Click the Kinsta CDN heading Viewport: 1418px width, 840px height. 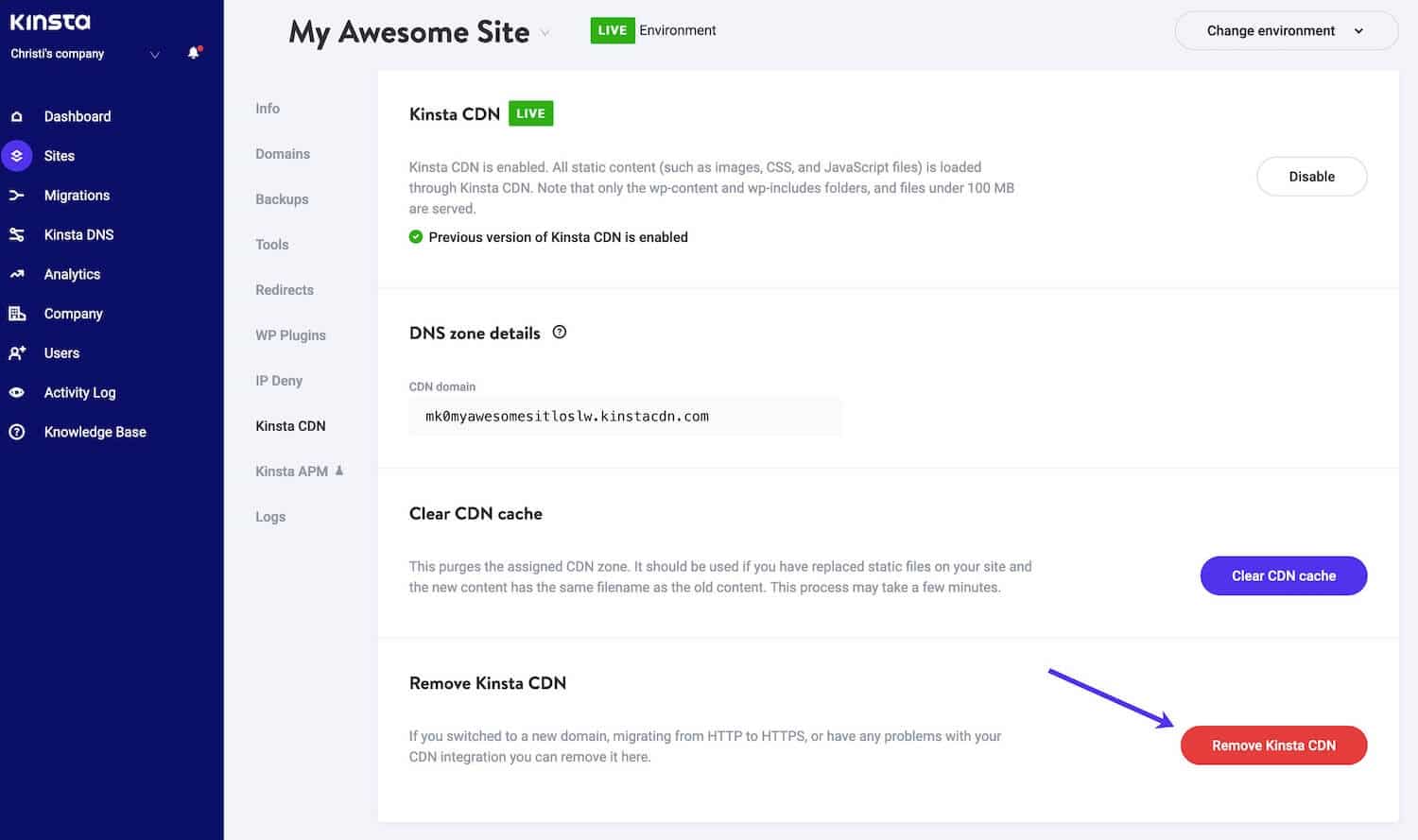click(x=455, y=114)
